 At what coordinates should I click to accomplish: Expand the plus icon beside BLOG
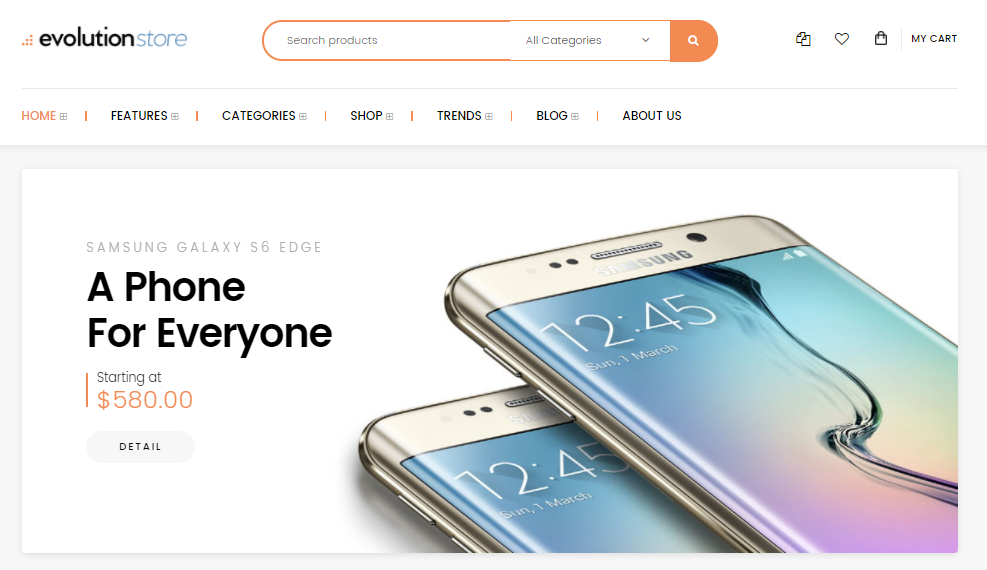coord(575,116)
